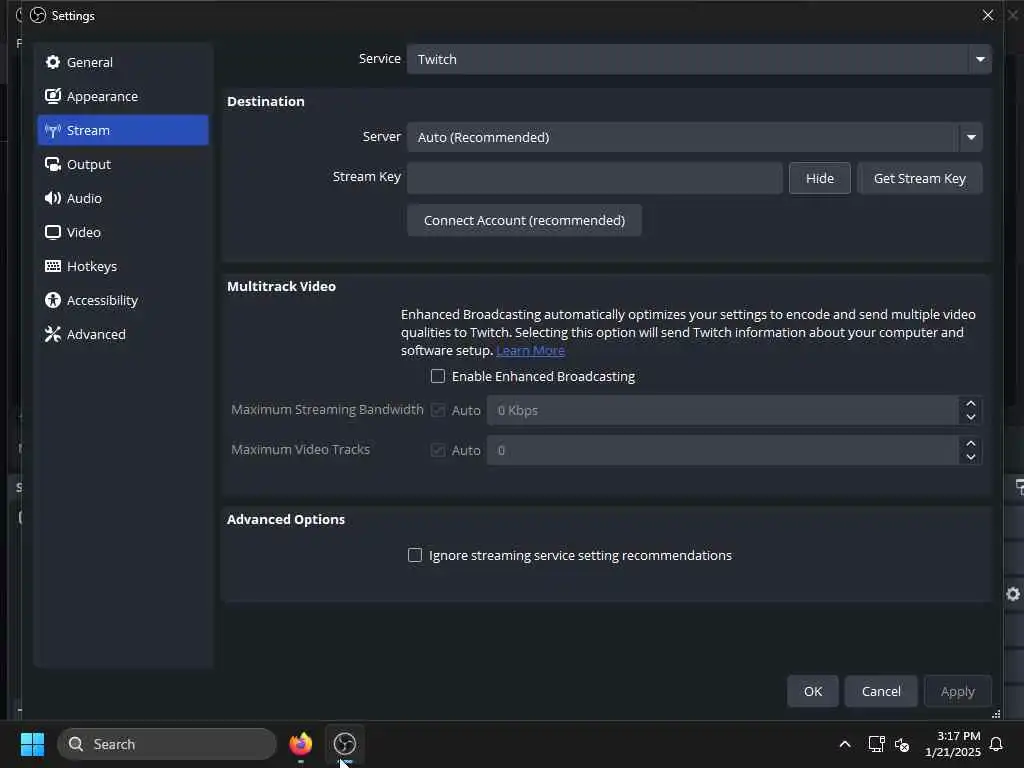The width and height of the screenshot is (1024, 768).
Task: Click Connect Account (recommended)
Action: coord(524,220)
